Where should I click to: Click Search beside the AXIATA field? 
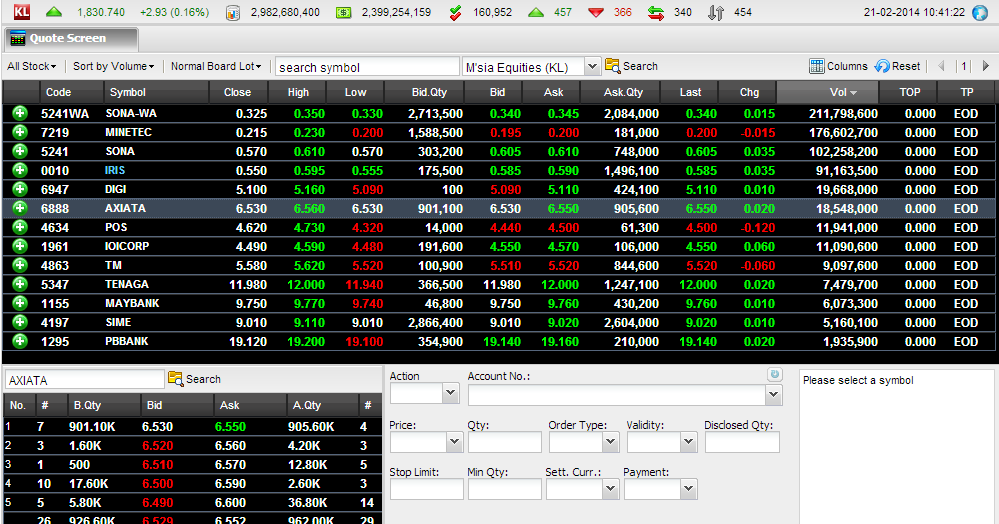tap(194, 379)
